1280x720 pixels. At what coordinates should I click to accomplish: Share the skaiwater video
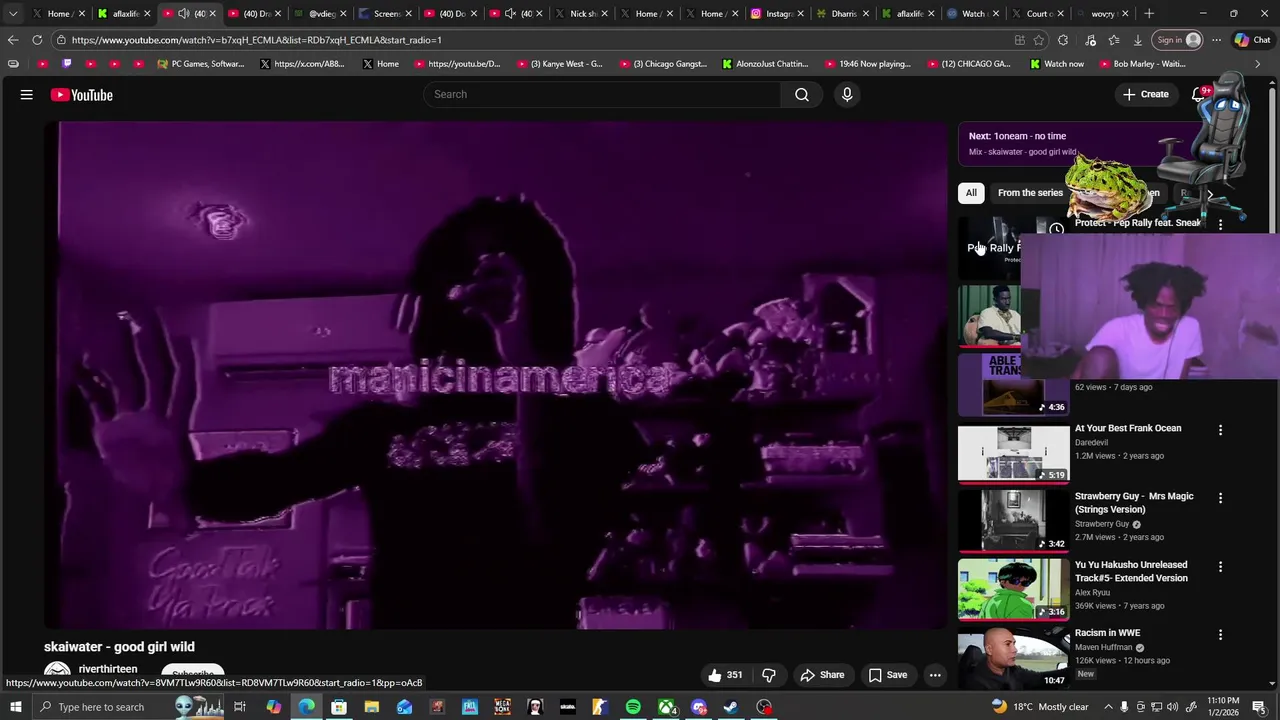click(823, 675)
